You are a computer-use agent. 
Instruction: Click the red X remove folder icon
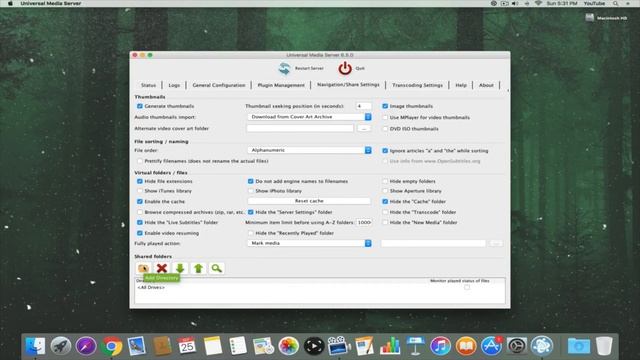point(162,268)
